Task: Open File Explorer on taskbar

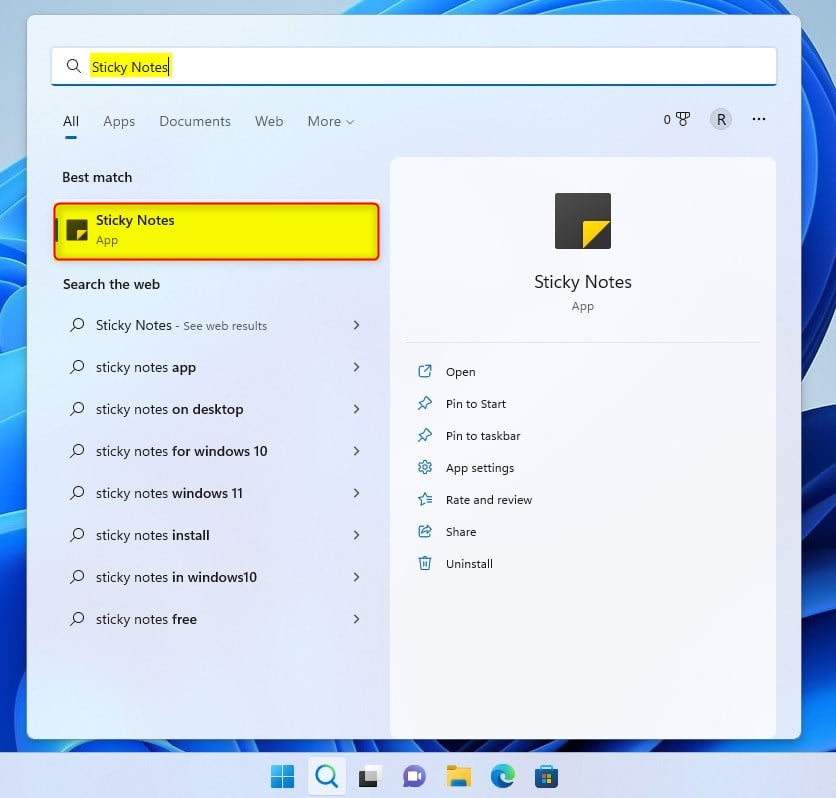Action: point(459,776)
